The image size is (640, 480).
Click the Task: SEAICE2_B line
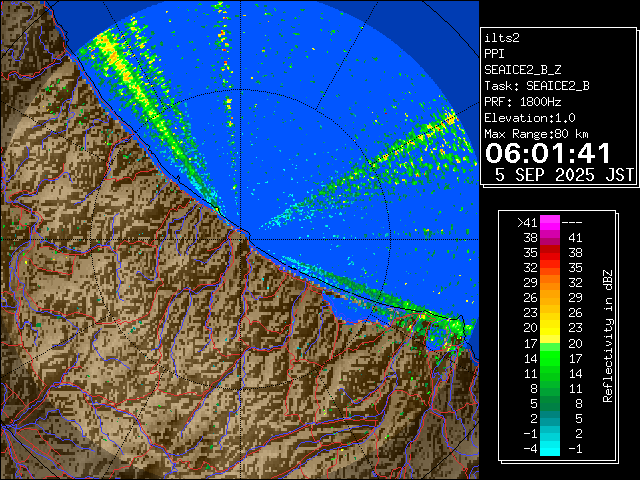tap(536, 85)
